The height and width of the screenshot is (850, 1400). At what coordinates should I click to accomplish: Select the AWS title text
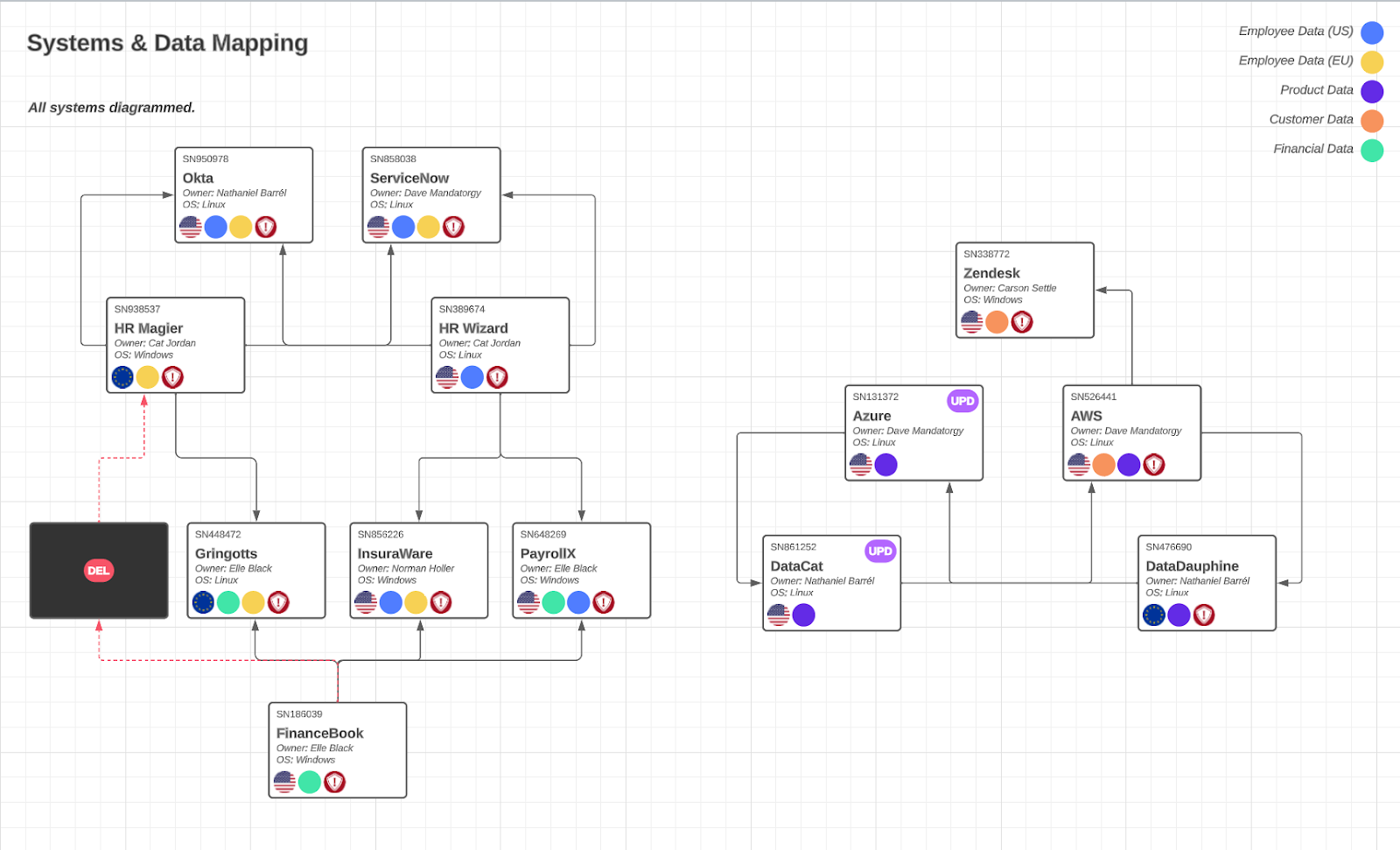1086,416
